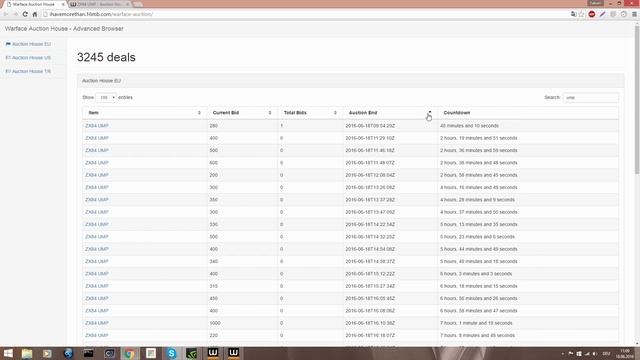Click the taskbar input language indicator
Screen dimensions: 640x360
[x=607, y=354]
